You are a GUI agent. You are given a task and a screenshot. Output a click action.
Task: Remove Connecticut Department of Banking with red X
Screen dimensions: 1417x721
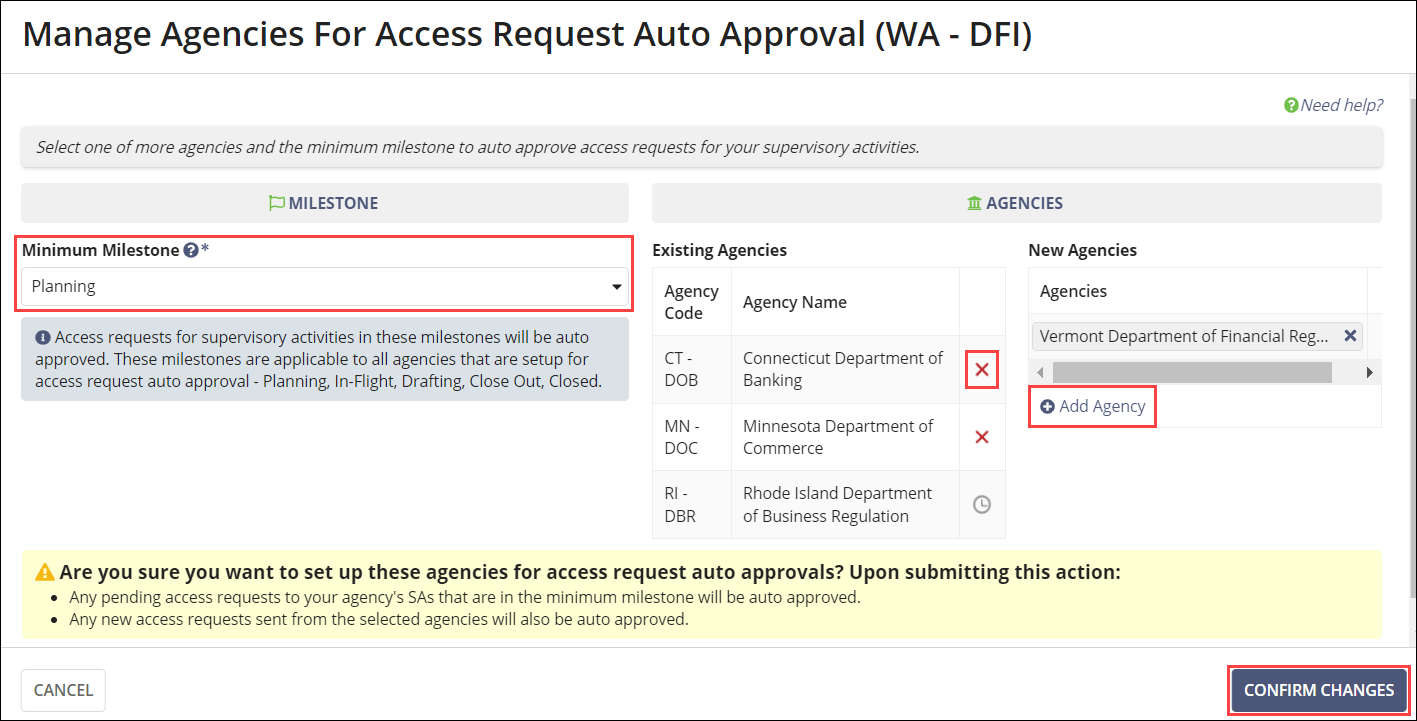[x=981, y=369]
